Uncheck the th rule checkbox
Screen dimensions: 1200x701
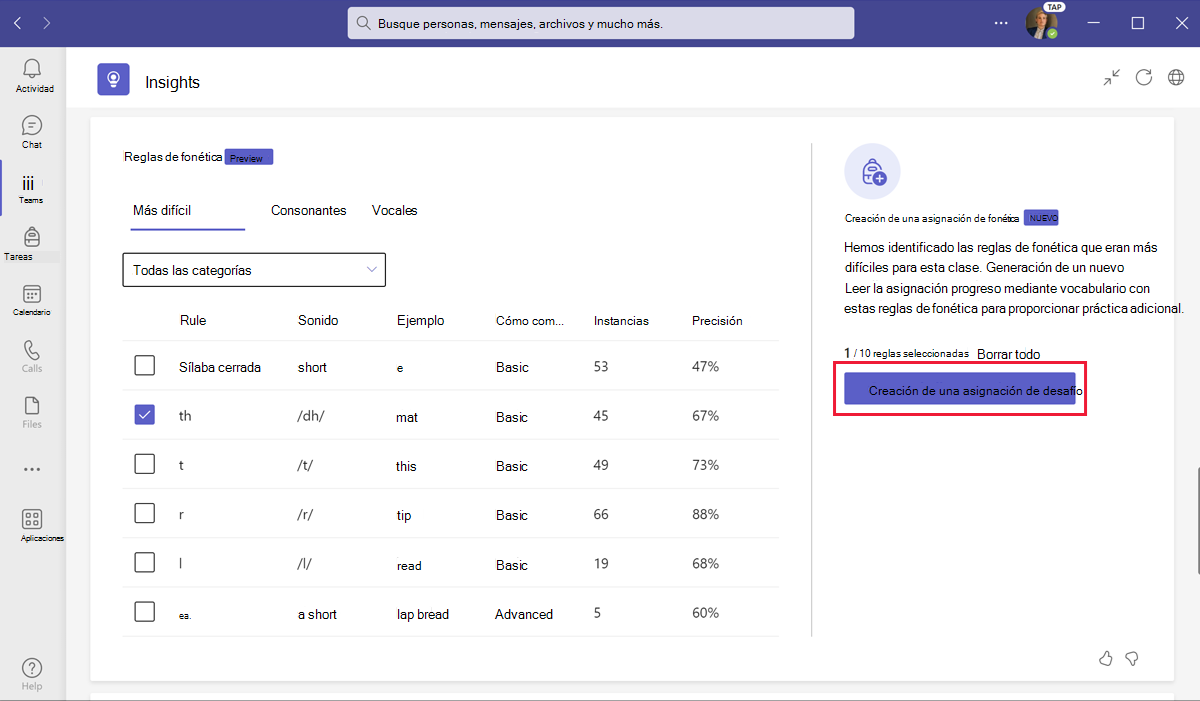(x=145, y=414)
